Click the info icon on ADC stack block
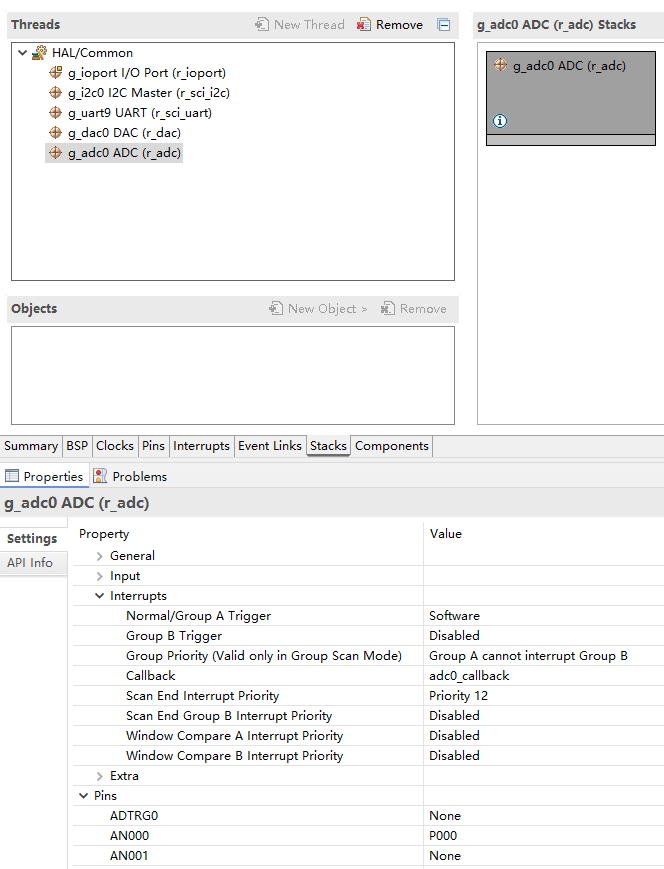 500,121
